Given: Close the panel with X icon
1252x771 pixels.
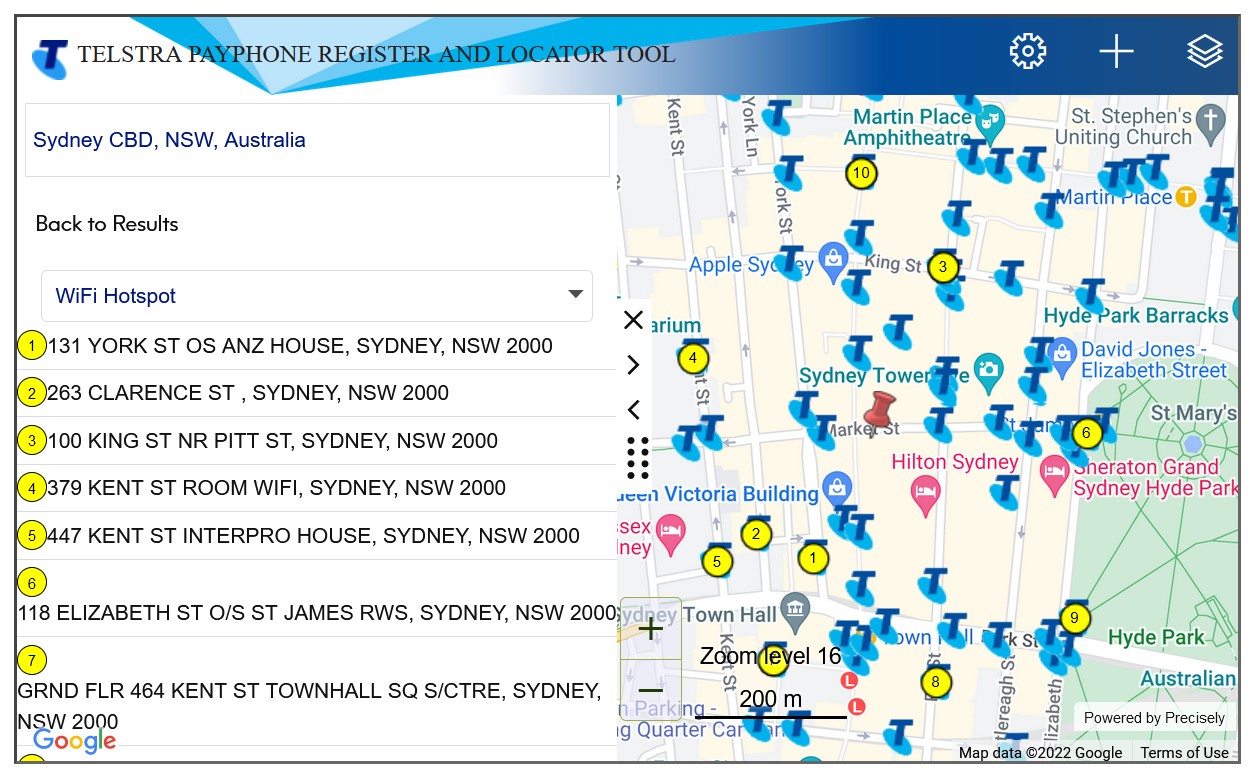Looking at the screenshot, I should point(633,320).
